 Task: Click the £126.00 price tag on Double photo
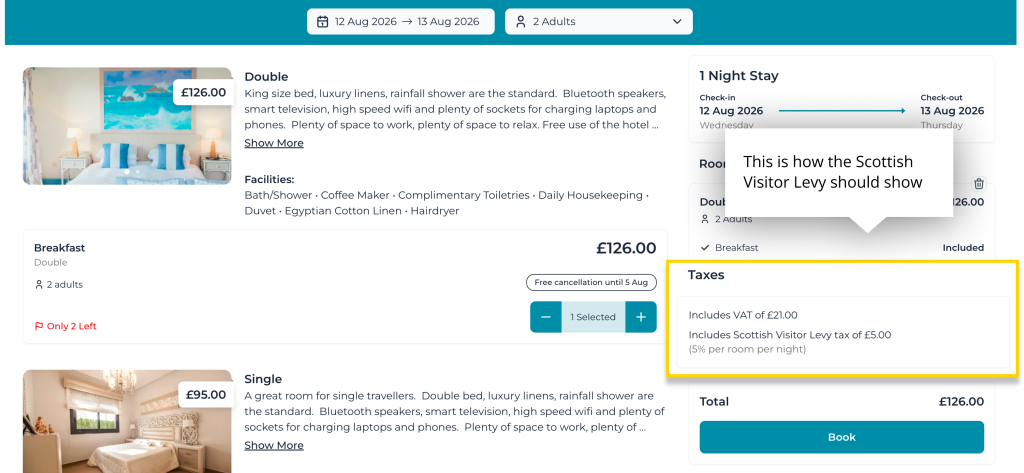(203, 93)
